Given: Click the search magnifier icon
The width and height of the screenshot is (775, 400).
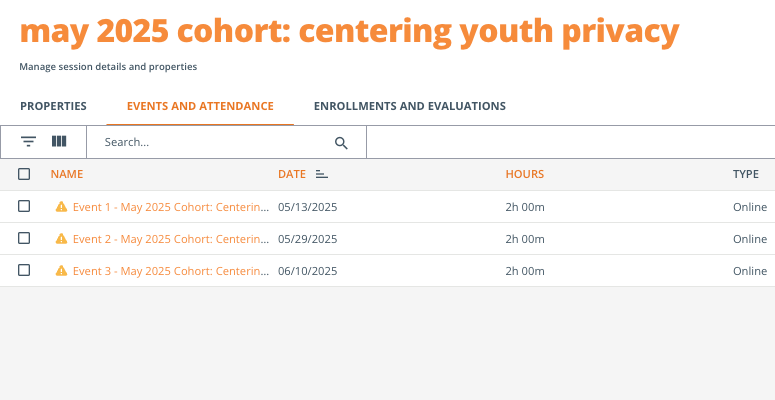Looking at the screenshot, I should pos(341,143).
